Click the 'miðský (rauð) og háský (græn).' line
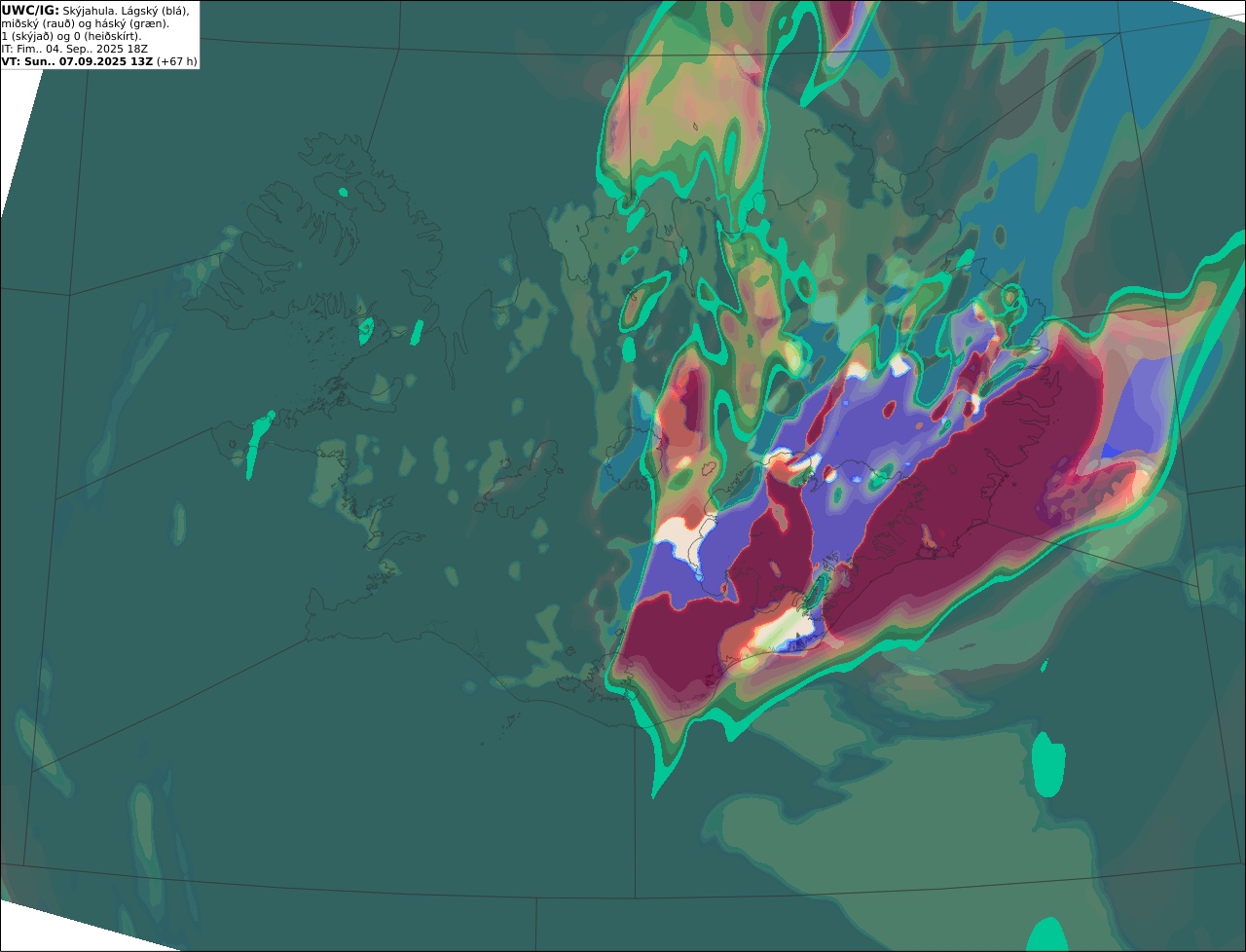 tap(85, 23)
